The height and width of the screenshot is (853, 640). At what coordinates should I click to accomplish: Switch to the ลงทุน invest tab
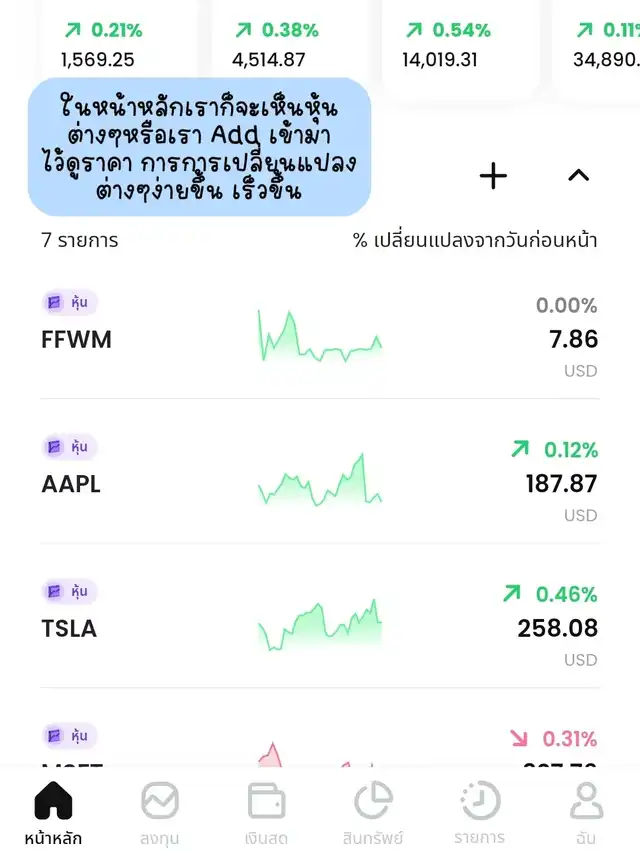pyautogui.click(x=160, y=812)
